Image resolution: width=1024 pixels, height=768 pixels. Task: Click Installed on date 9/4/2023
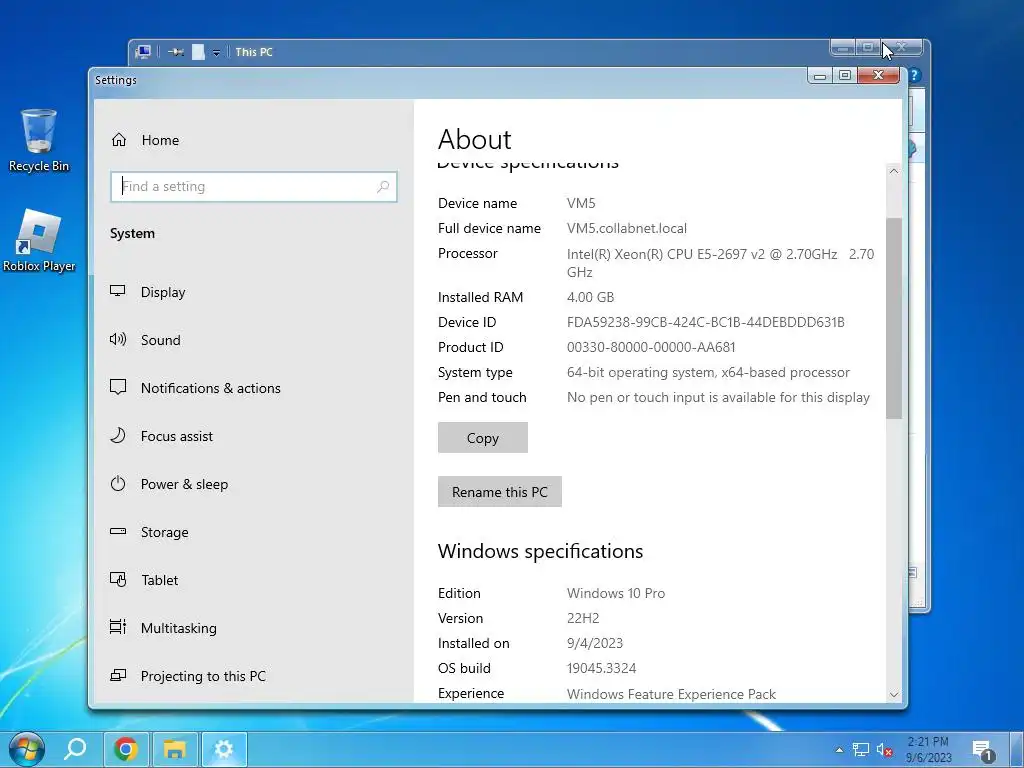pos(595,643)
